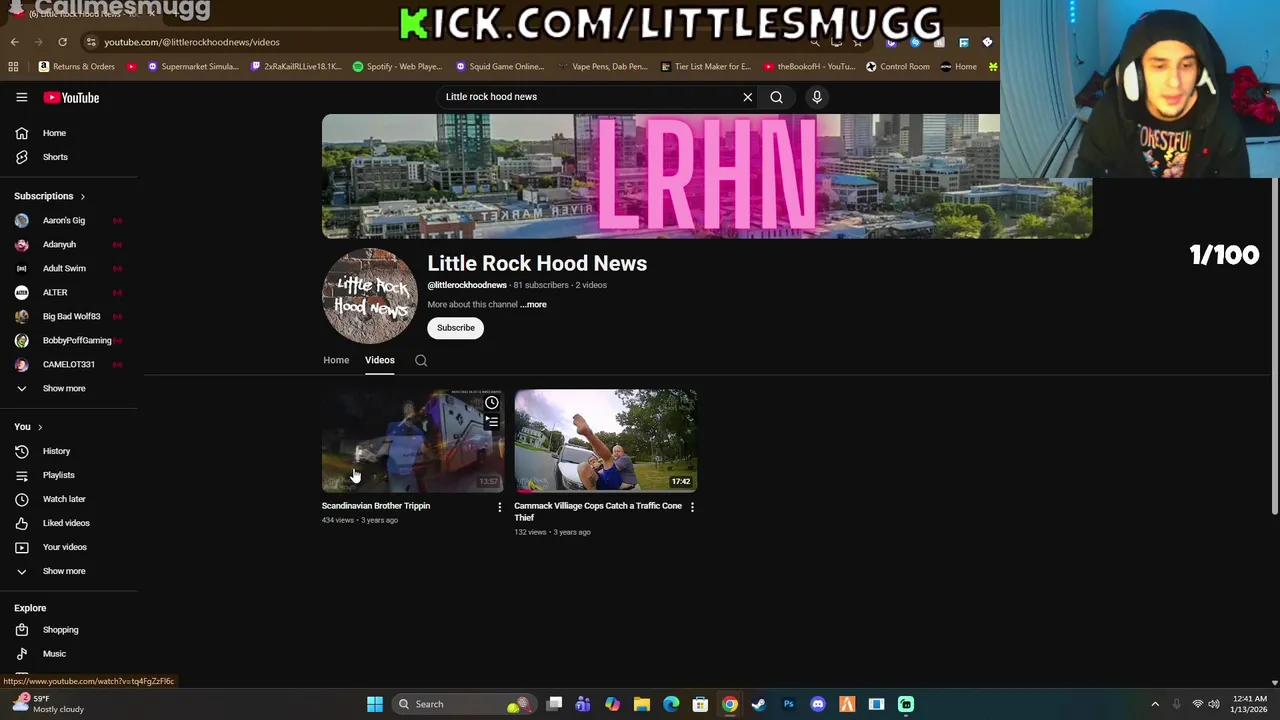Expand Show more under You section

coord(64,571)
